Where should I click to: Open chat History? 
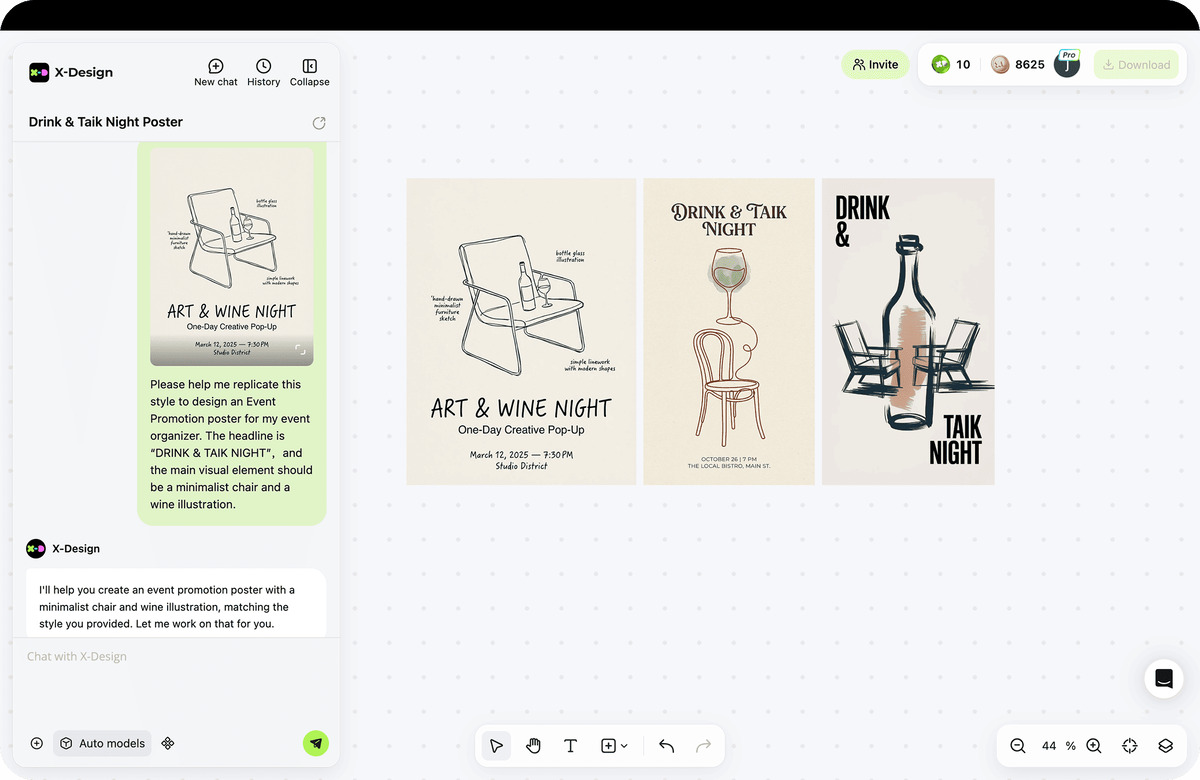click(x=263, y=72)
